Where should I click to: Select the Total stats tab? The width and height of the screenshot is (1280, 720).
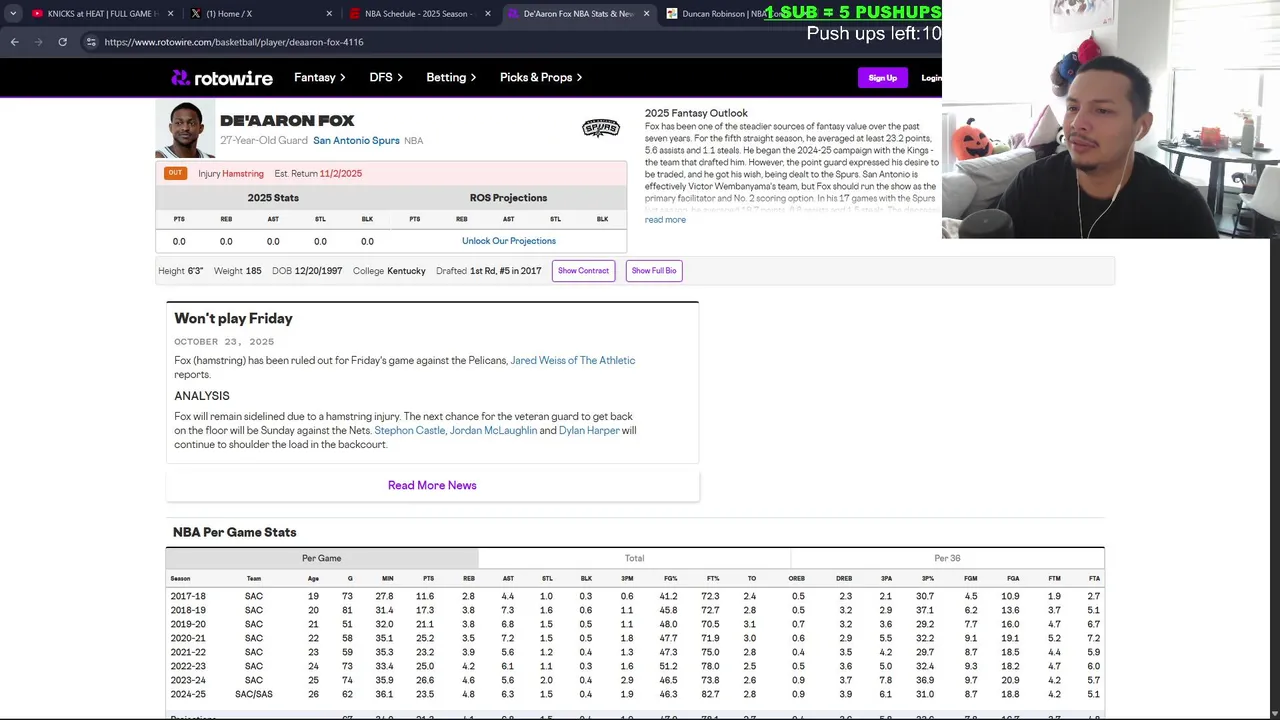(x=634, y=558)
